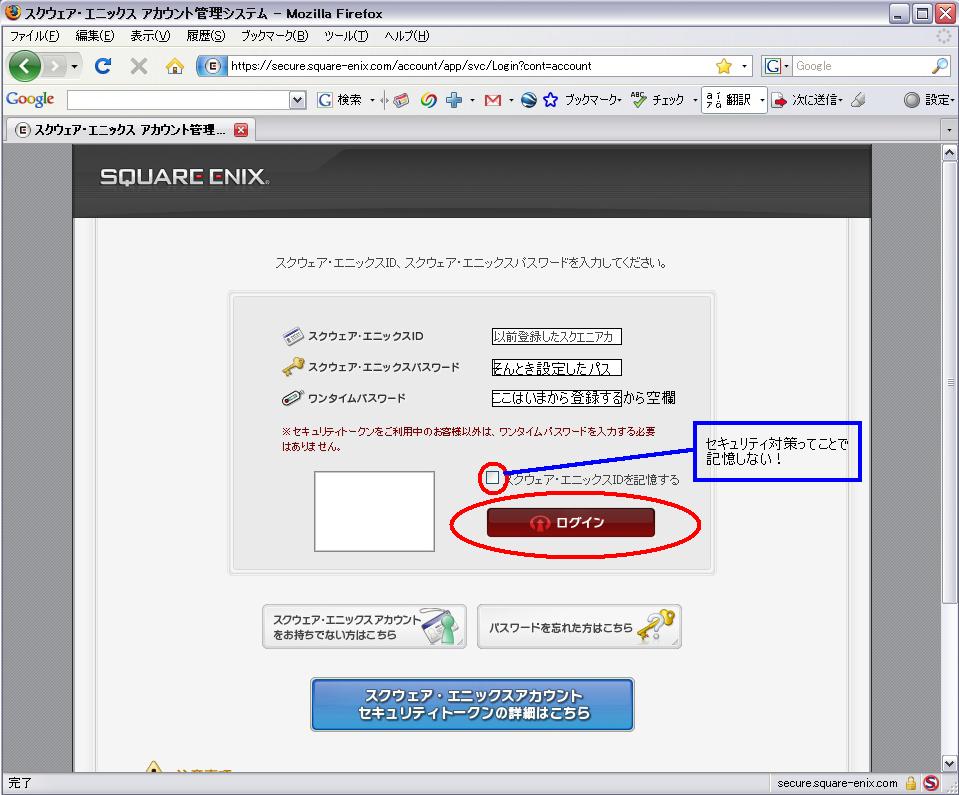Bookmark this page with the star icon
Image resolution: width=959 pixels, height=795 pixels.
pyautogui.click(x=724, y=65)
